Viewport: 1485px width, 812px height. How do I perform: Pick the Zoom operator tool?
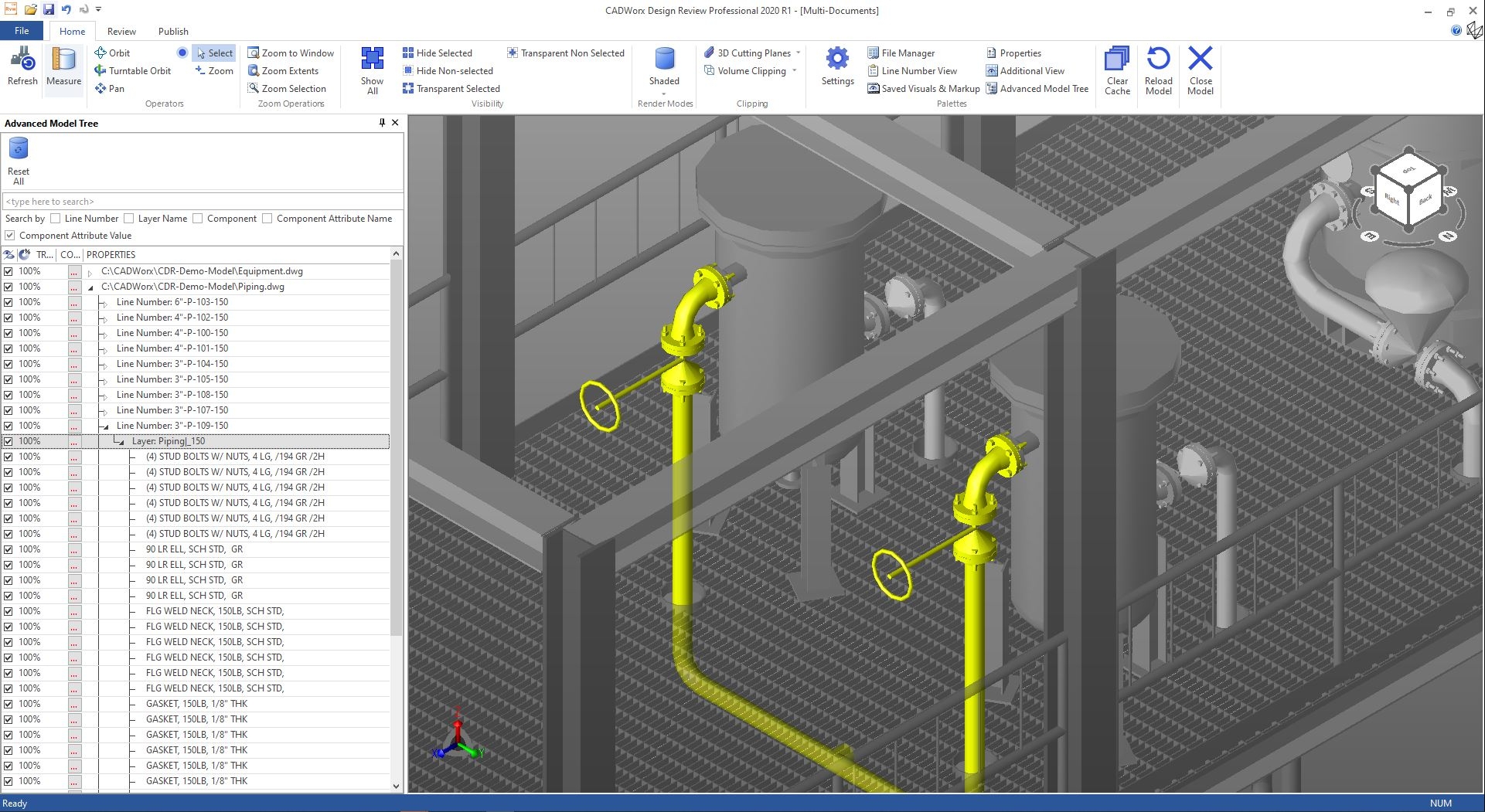point(213,70)
